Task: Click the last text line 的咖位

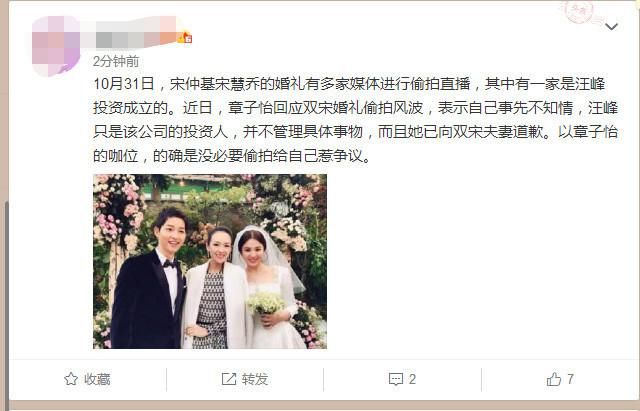Action: tap(232, 156)
